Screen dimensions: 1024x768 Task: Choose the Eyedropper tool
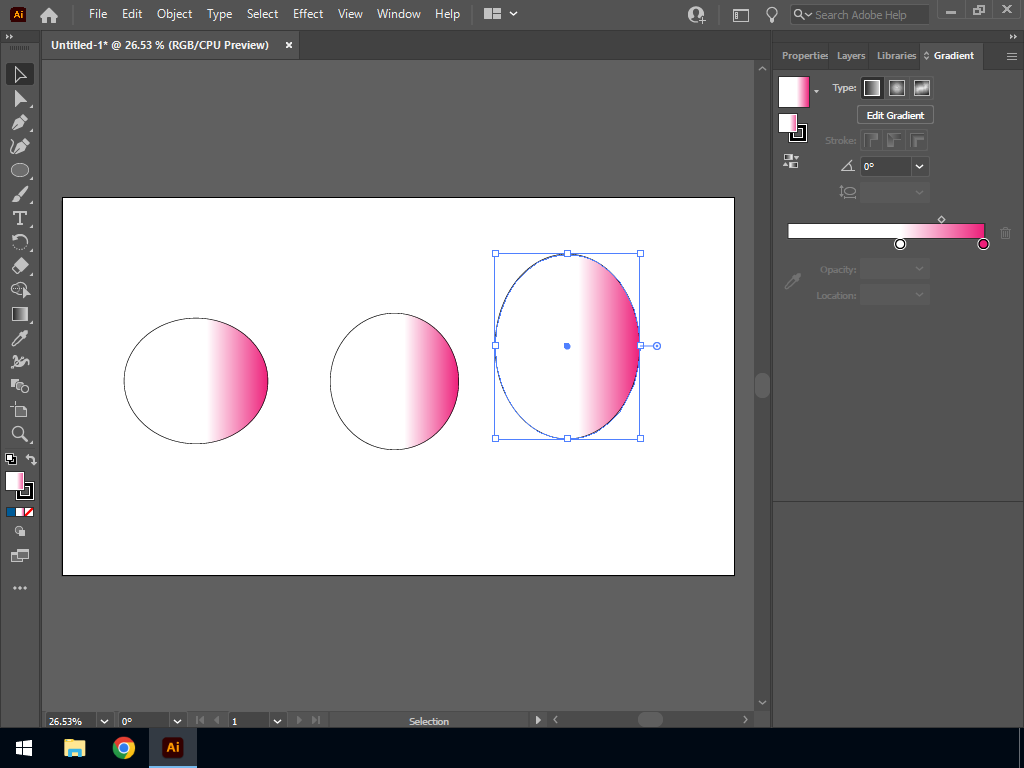pos(19,338)
